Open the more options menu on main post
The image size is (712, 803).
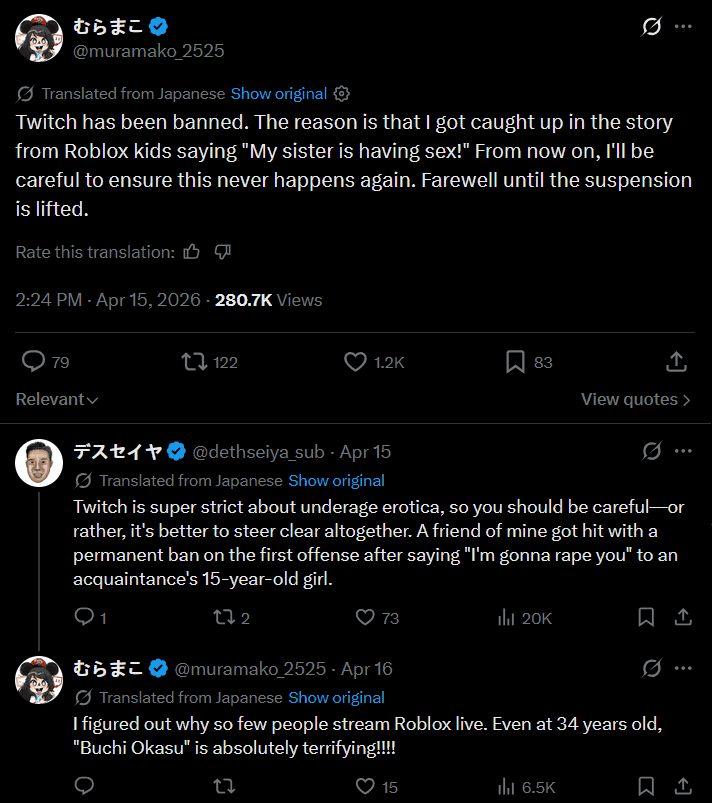click(x=683, y=26)
